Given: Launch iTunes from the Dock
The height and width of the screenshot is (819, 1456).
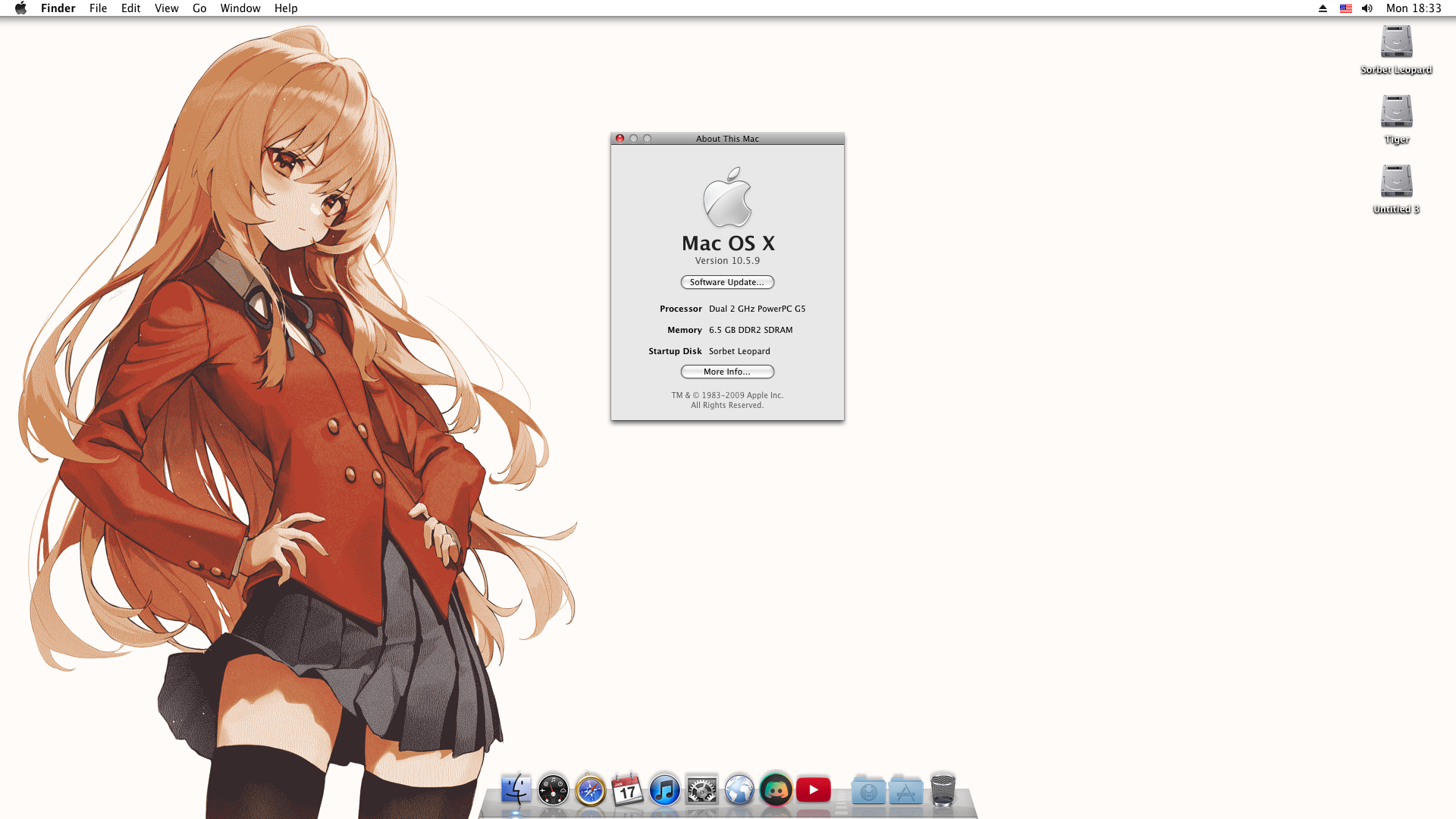Looking at the screenshot, I should pos(665,790).
